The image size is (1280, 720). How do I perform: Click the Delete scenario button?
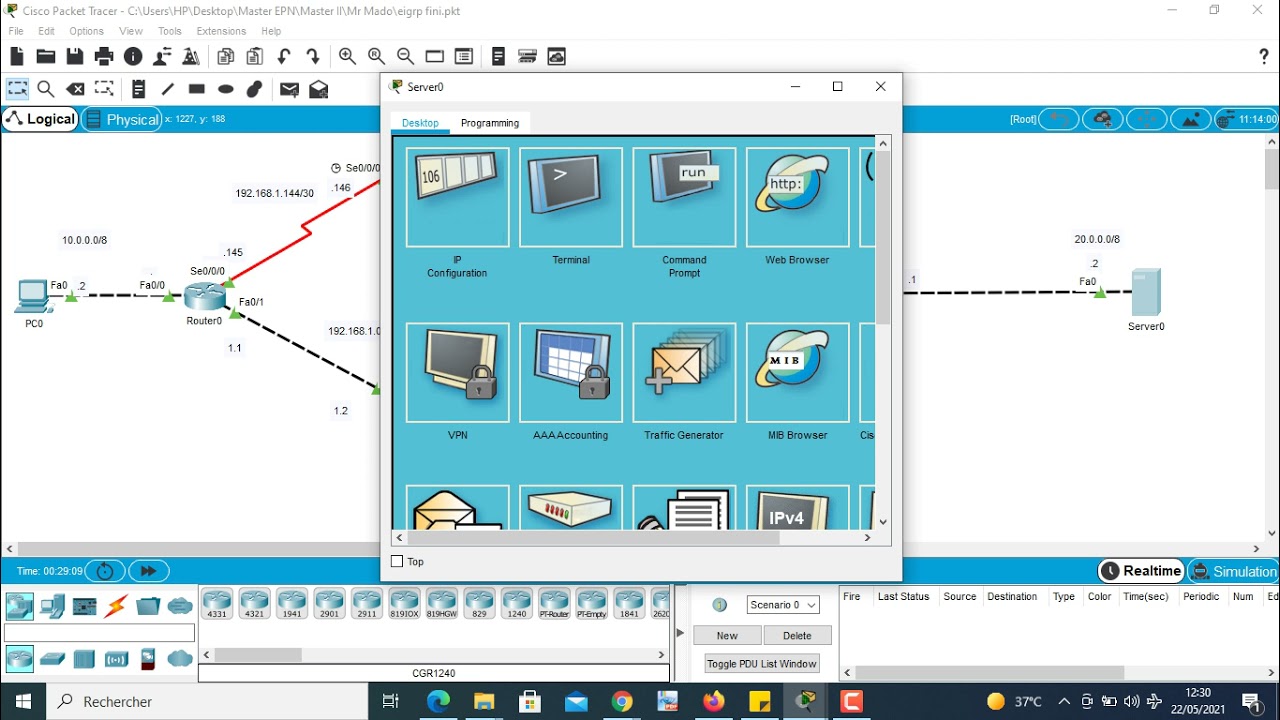coord(797,635)
